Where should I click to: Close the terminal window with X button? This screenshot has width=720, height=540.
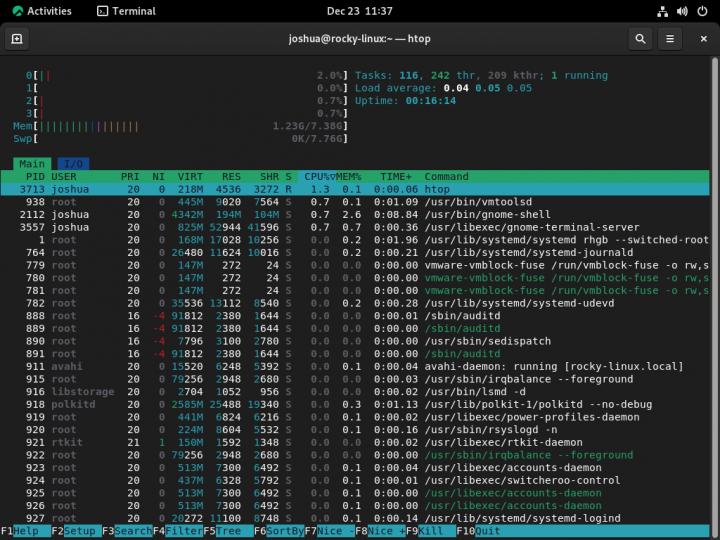click(702, 39)
